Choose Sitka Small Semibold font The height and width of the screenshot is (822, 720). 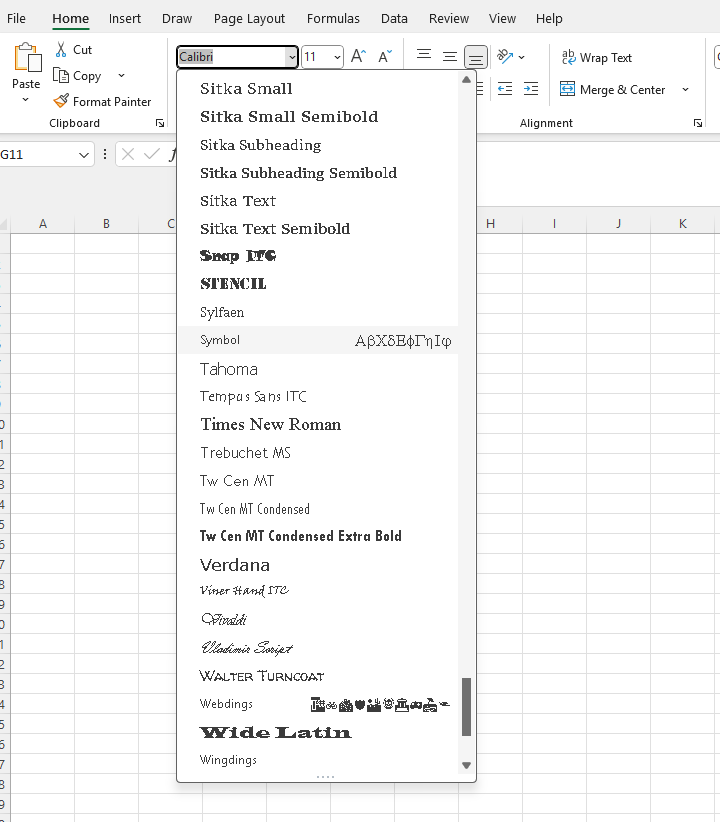pos(318,116)
